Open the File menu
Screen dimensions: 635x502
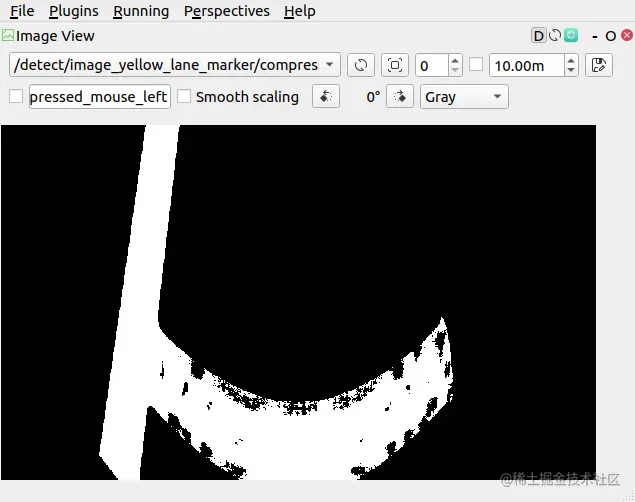pyautogui.click(x=22, y=11)
